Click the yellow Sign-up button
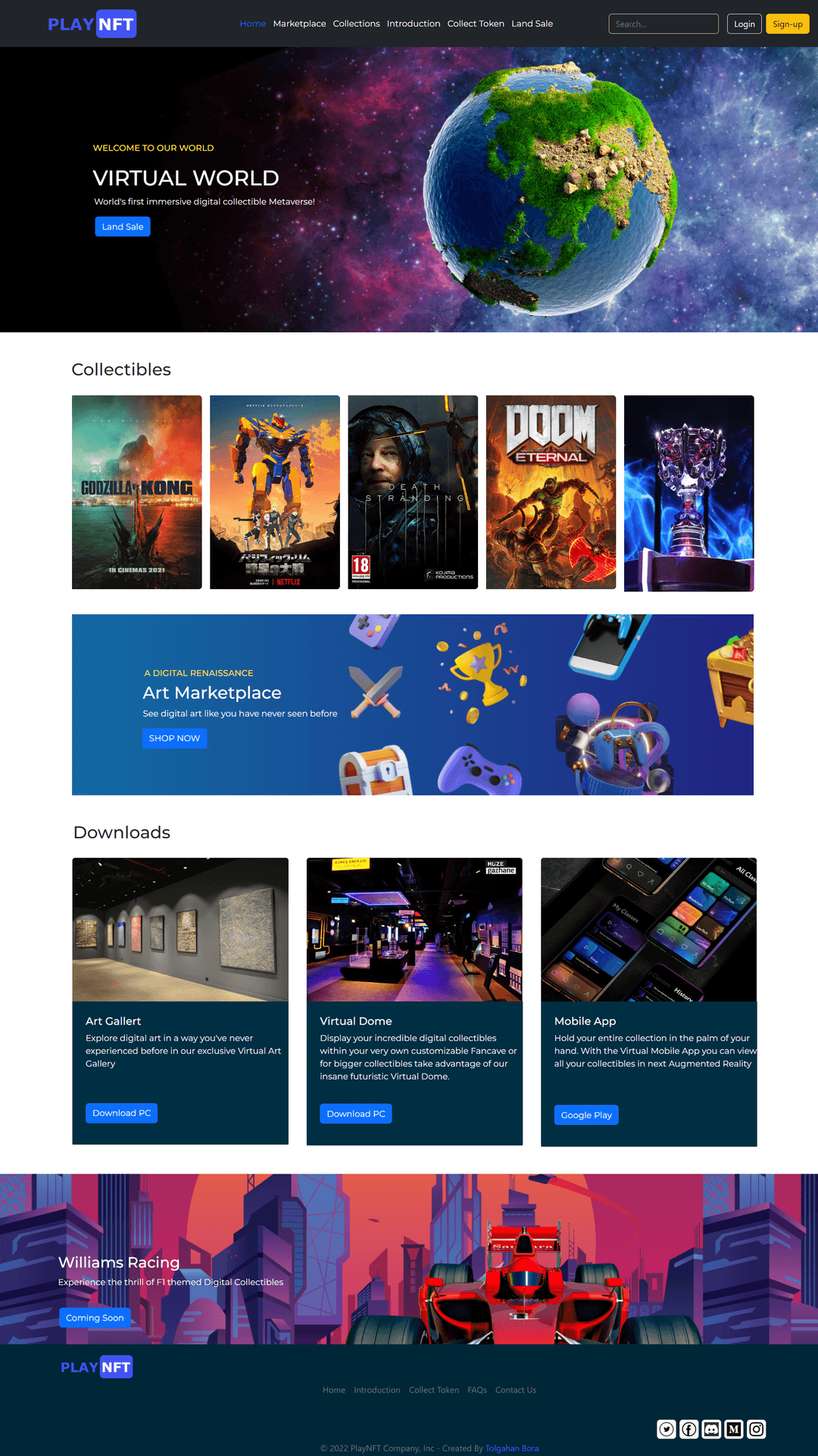Viewport: 818px width, 1456px height. [x=788, y=24]
